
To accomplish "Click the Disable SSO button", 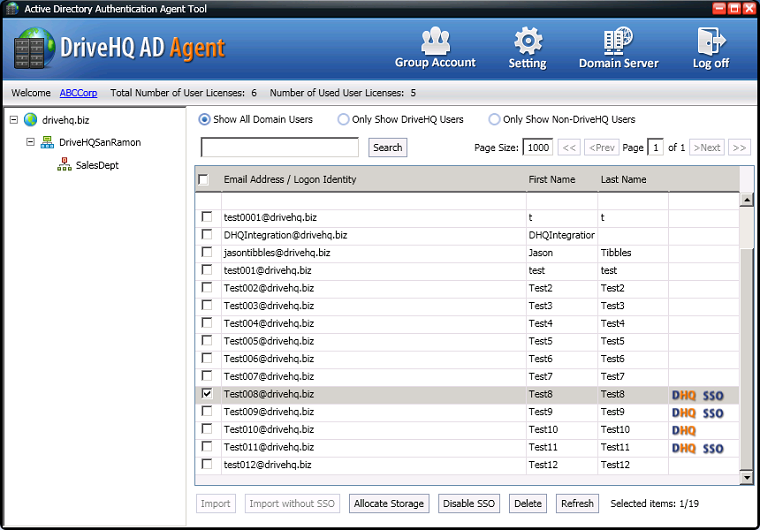I will click(470, 504).
